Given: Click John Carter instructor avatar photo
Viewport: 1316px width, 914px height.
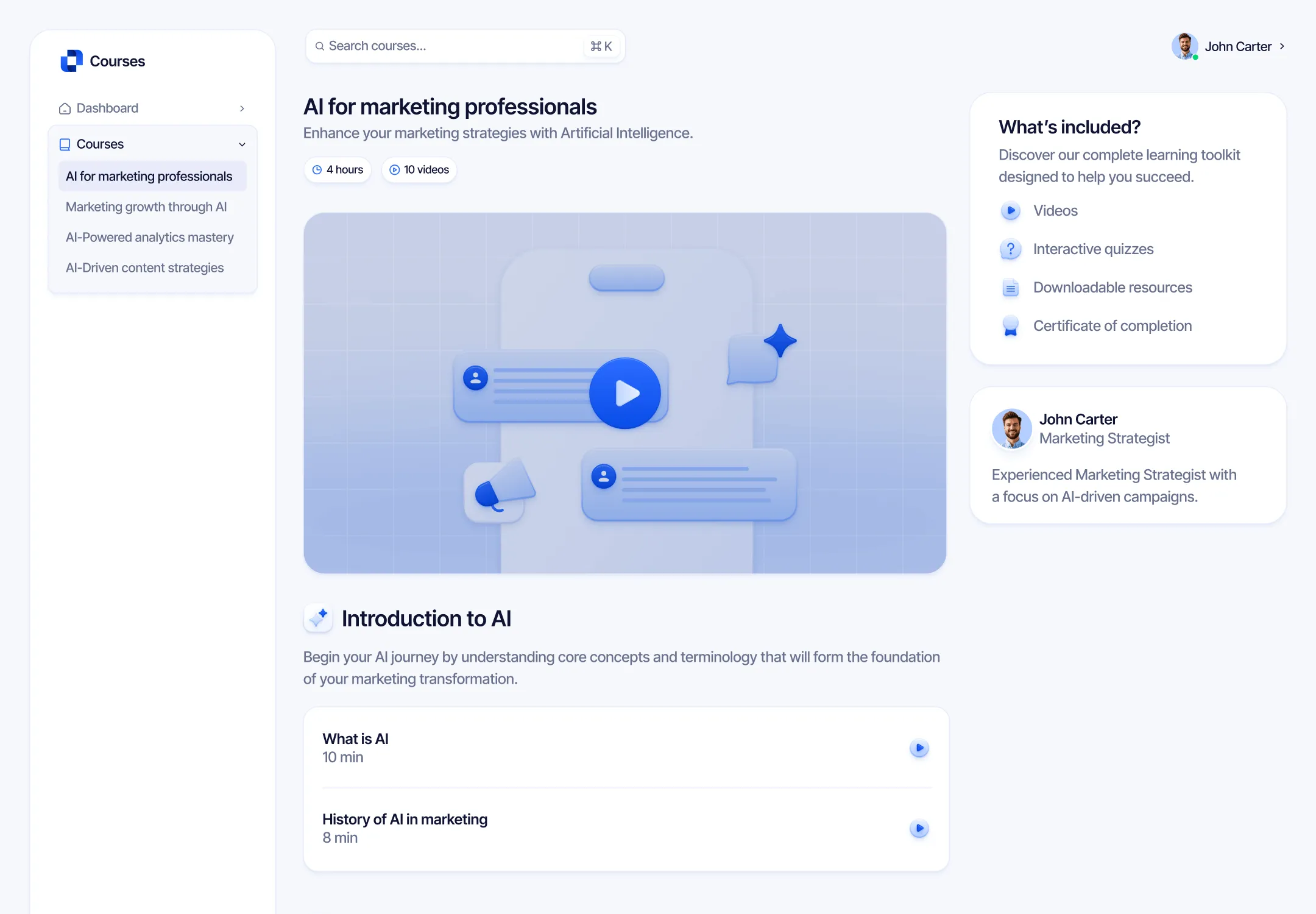Looking at the screenshot, I should pos(1011,428).
